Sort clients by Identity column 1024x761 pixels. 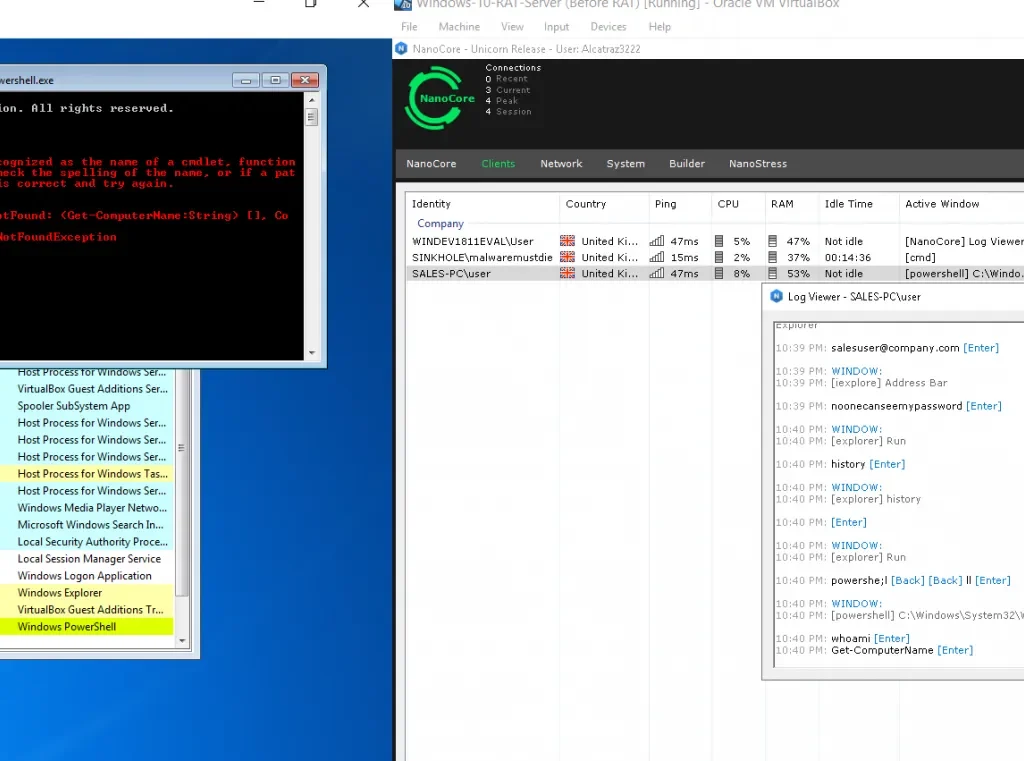[x=482, y=204]
